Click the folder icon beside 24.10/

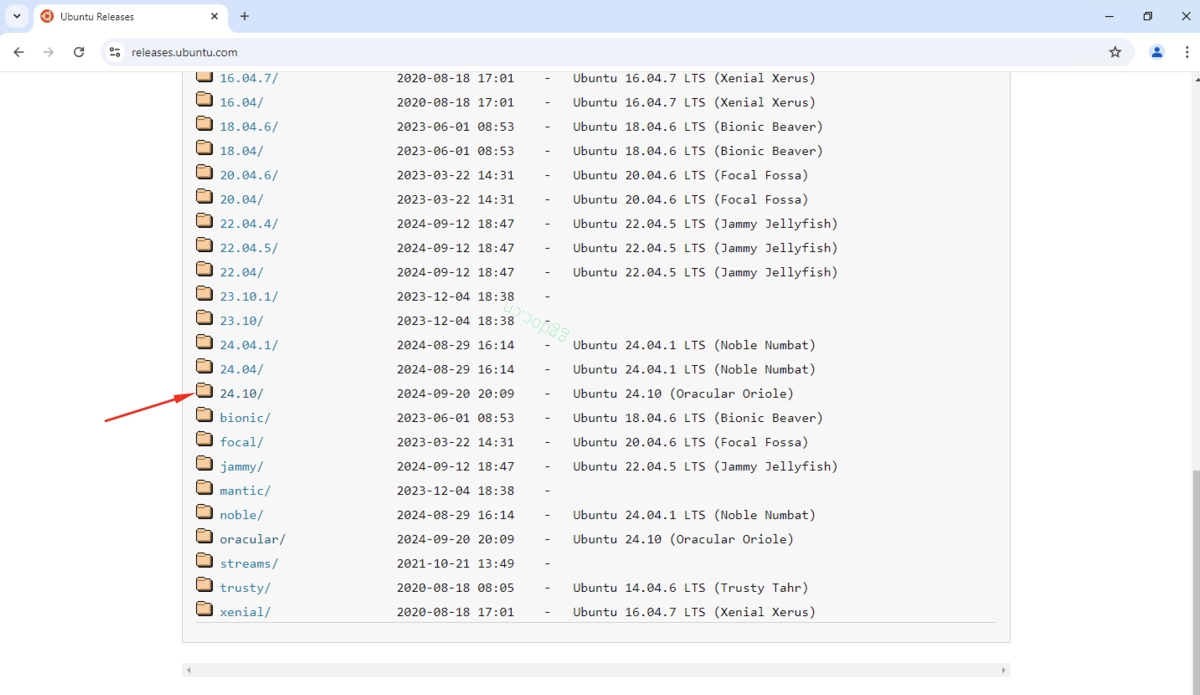click(x=204, y=391)
